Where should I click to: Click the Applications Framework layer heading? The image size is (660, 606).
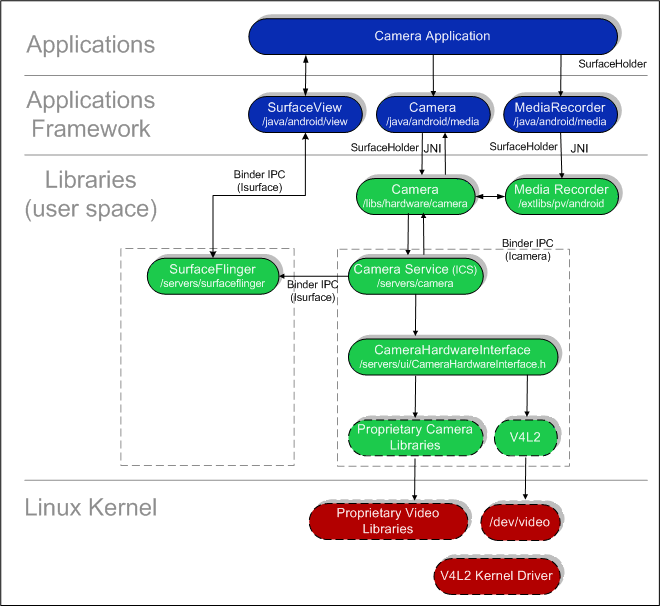pyautogui.click(x=91, y=114)
